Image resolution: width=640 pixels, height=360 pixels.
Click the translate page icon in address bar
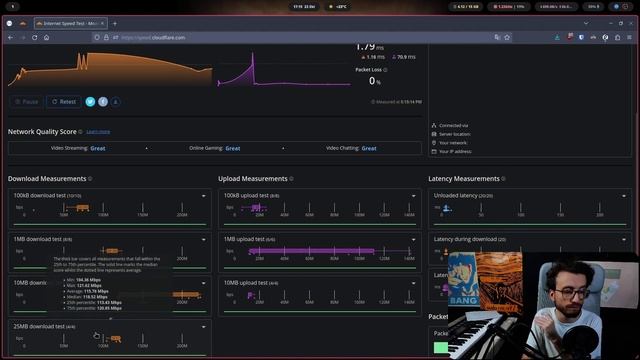pyautogui.click(x=497, y=38)
